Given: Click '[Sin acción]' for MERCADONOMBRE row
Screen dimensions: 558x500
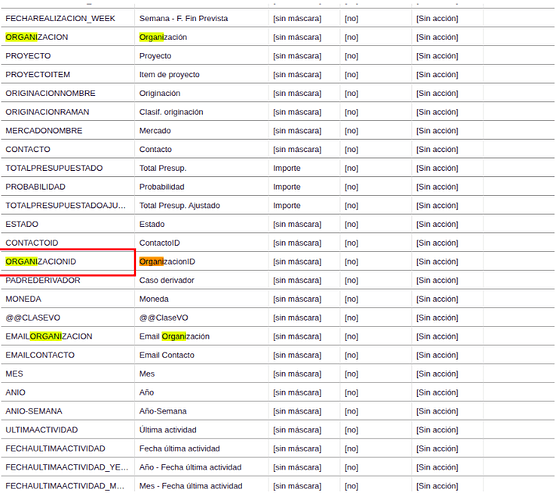Looking at the screenshot, I should [x=437, y=131].
